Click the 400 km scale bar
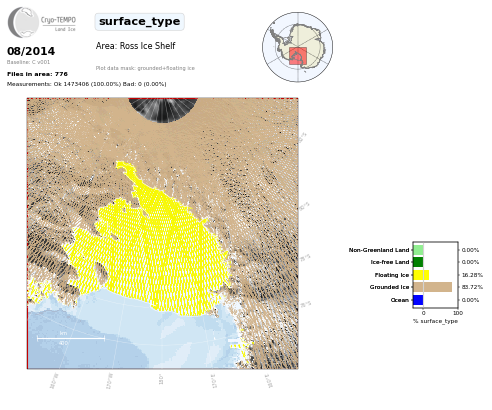Viewport: 492px width, 410px height. [x=71, y=338]
